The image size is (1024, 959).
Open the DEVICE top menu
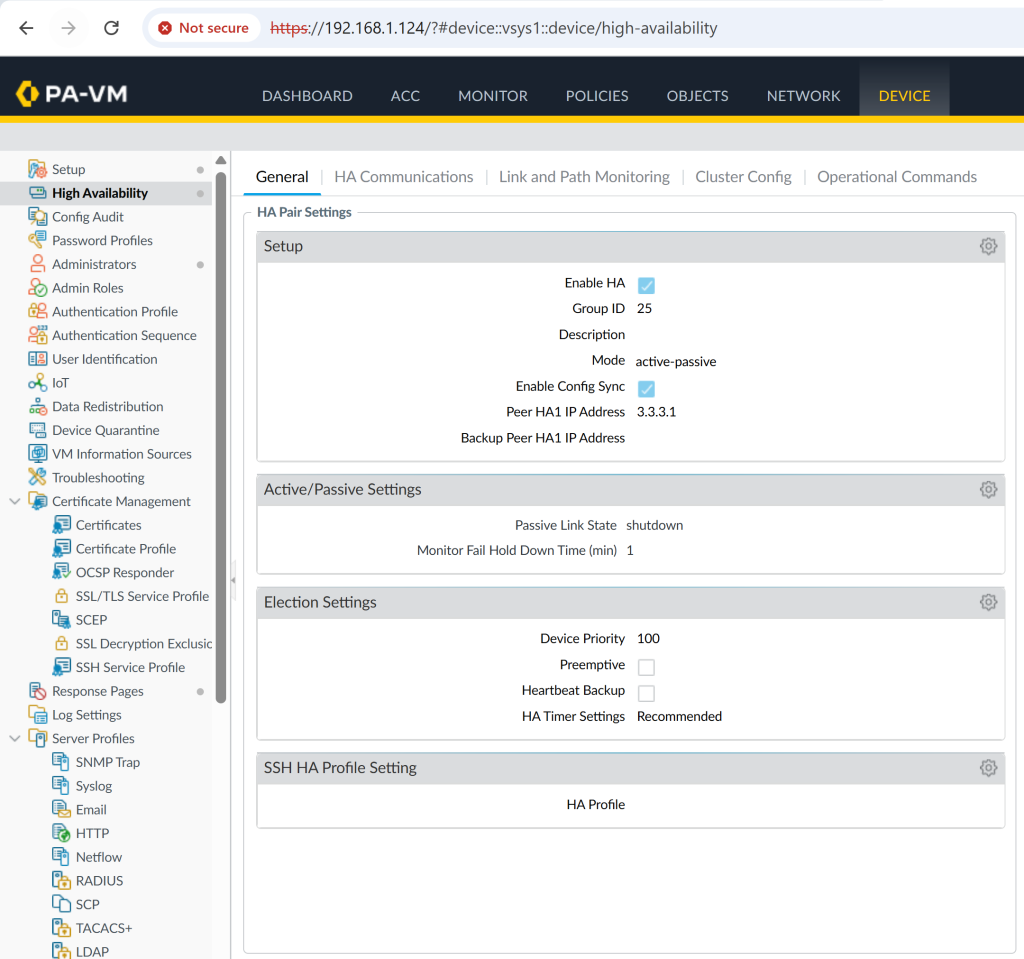tap(904, 96)
